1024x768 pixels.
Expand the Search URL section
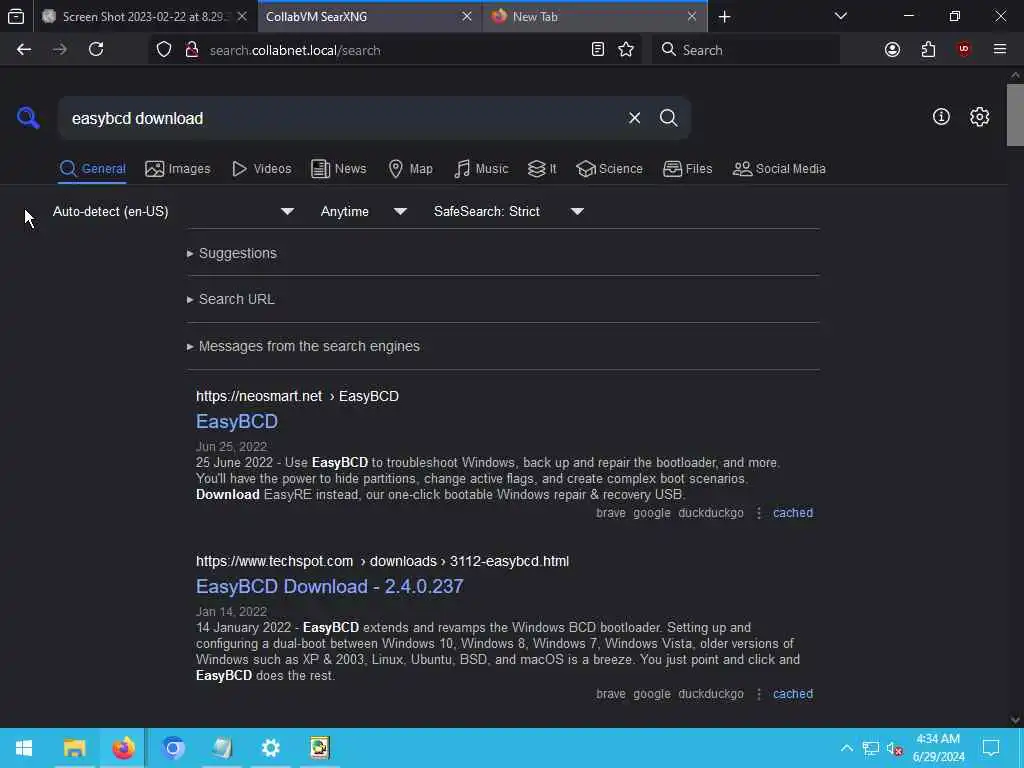(x=231, y=299)
